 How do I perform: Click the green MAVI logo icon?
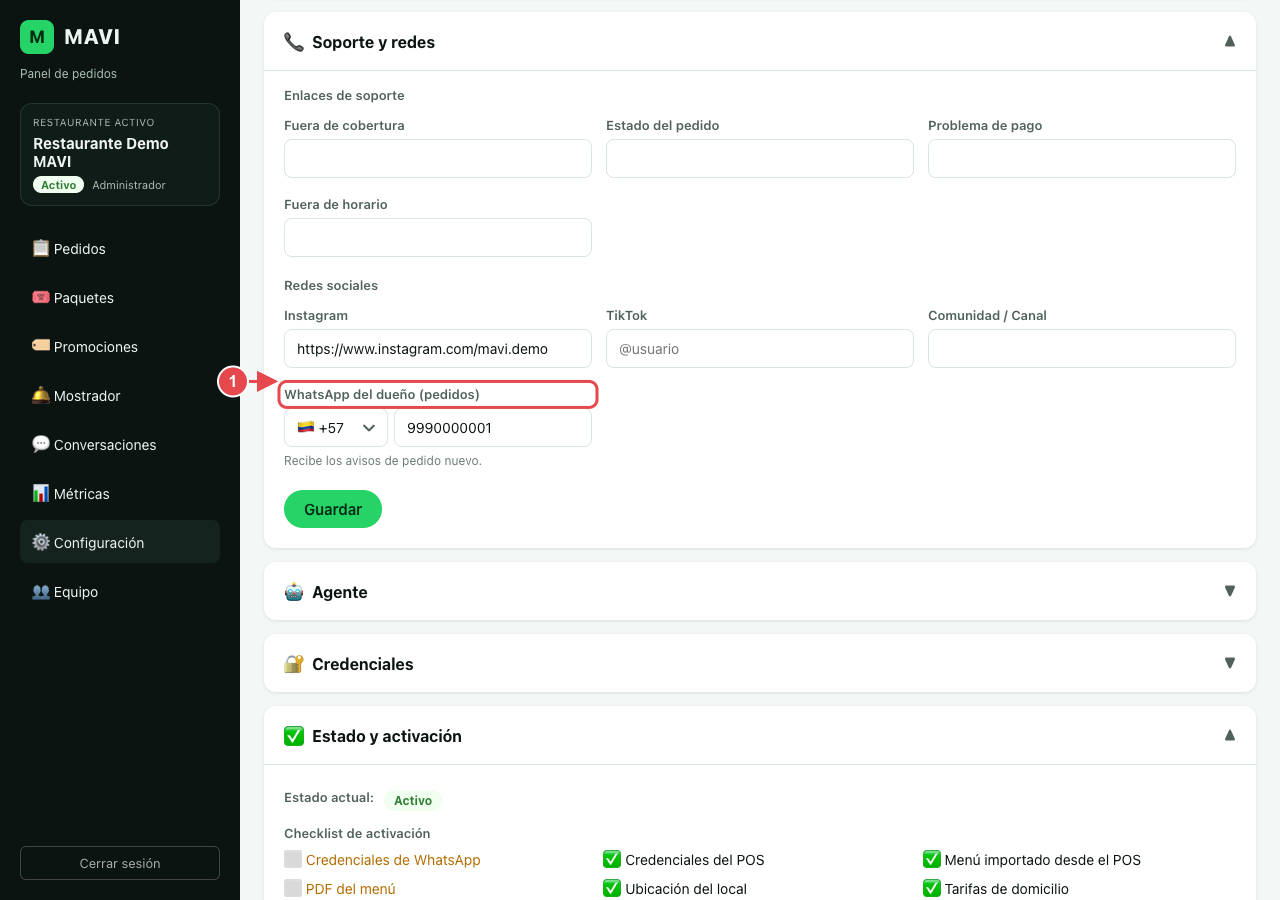coord(37,37)
